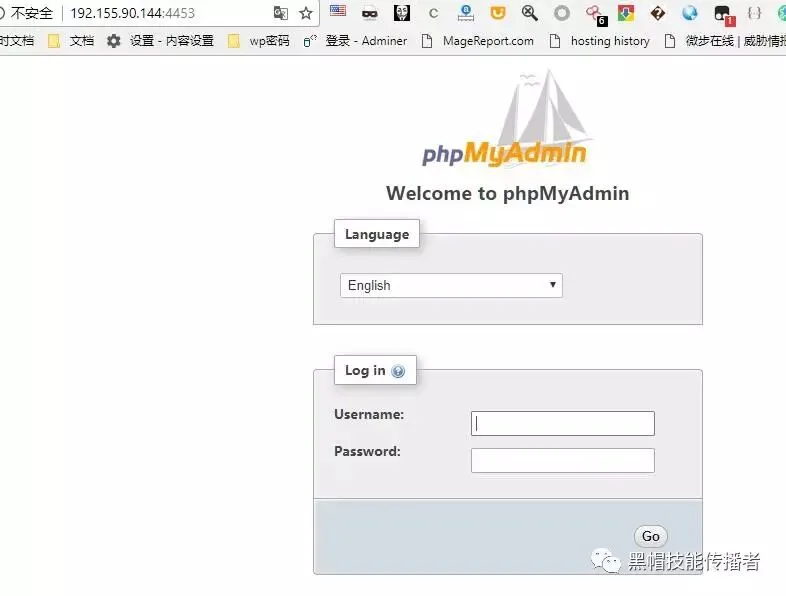Open the Guy Fawkes mask extension
The image size is (786, 596).
pyautogui.click(x=402, y=13)
